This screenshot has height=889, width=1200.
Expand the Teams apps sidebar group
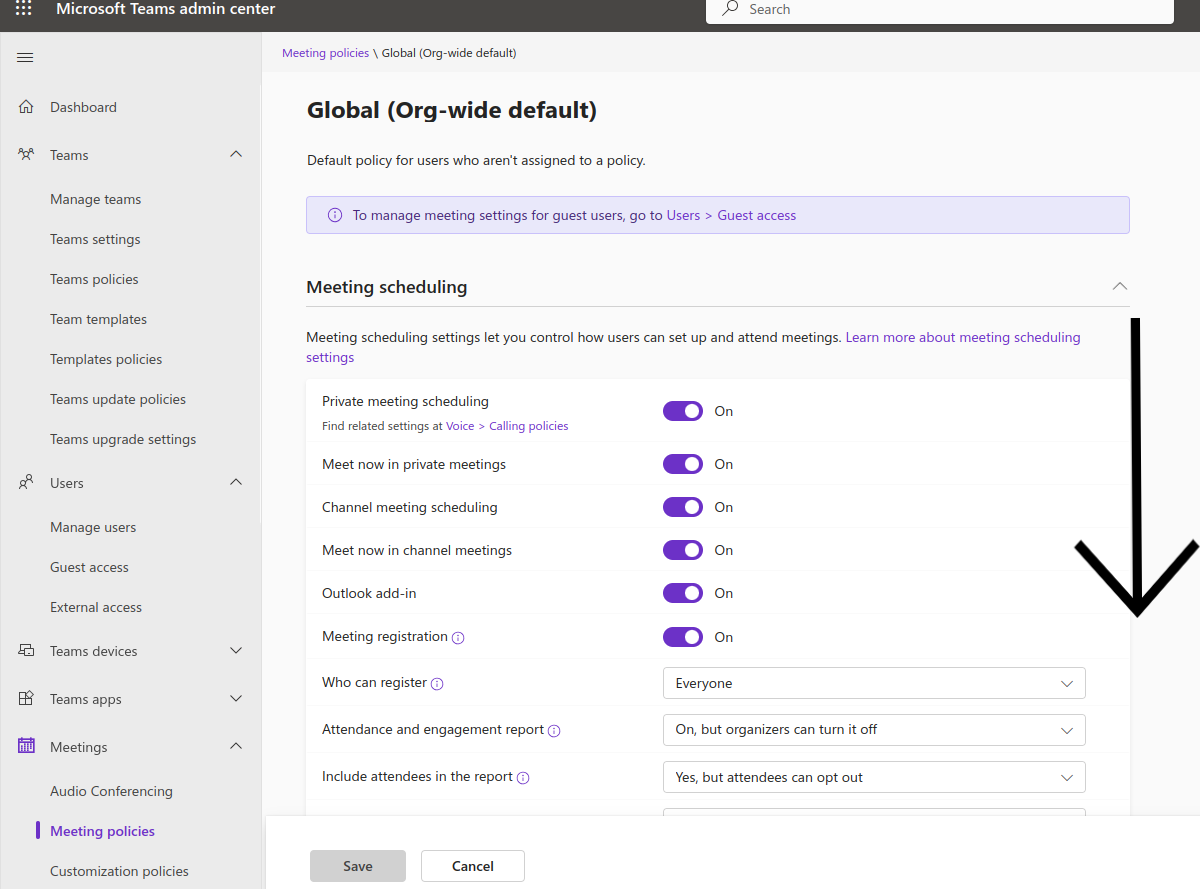click(236, 699)
